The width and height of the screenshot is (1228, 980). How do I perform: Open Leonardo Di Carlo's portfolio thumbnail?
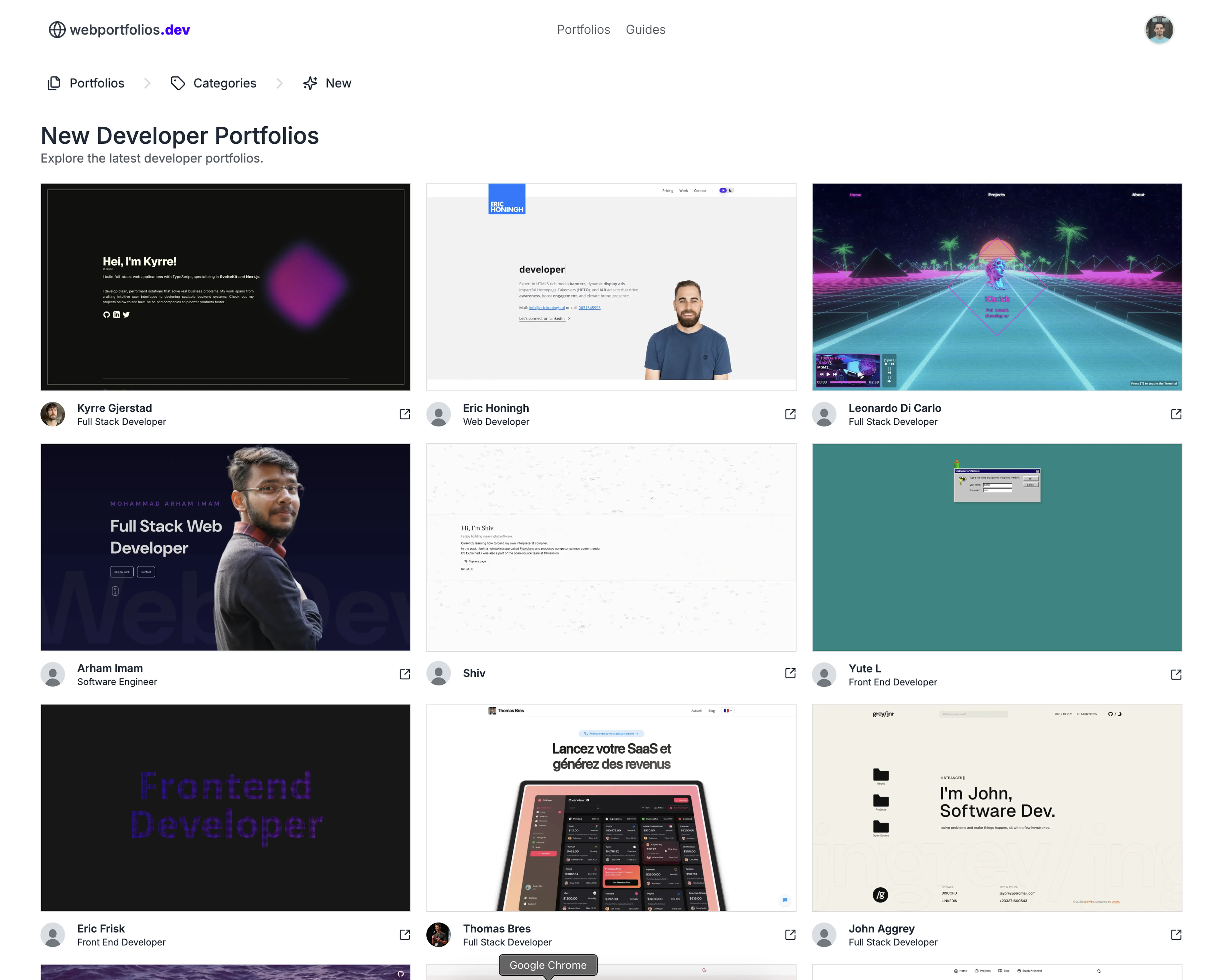coord(997,287)
